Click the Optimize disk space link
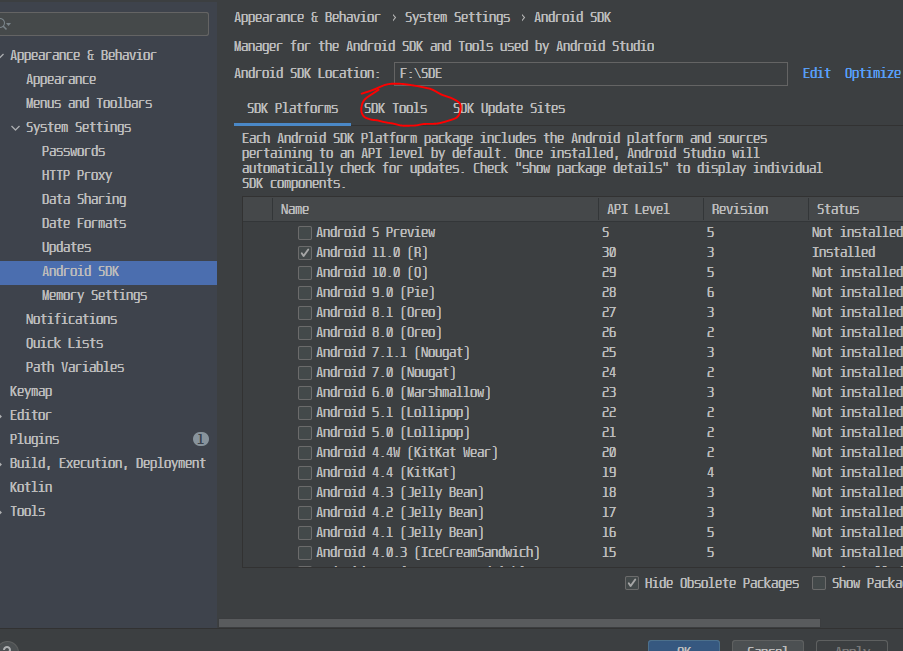Image resolution: width=903 pixels, height=651 pixels. pyautogui.click(x=873, y=73)
